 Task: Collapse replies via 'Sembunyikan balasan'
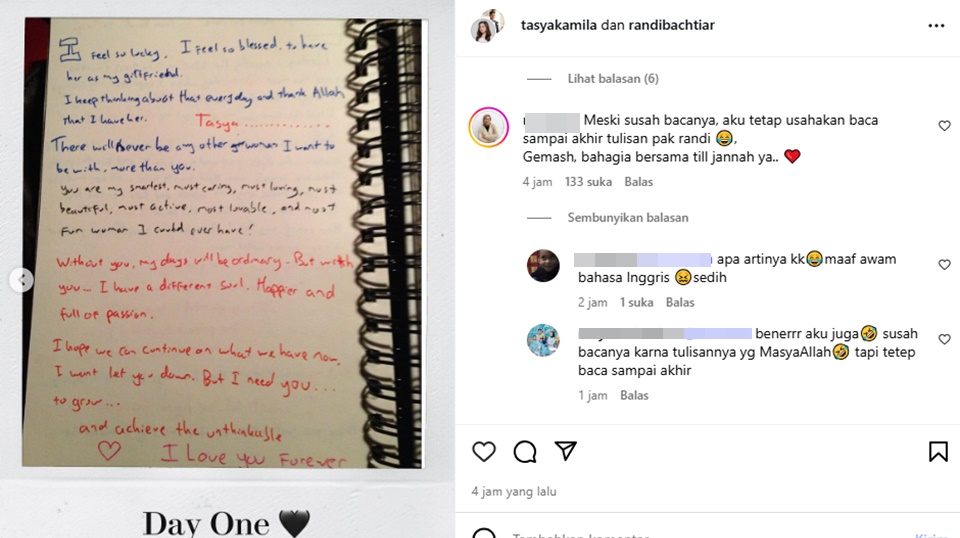[628, 217]
